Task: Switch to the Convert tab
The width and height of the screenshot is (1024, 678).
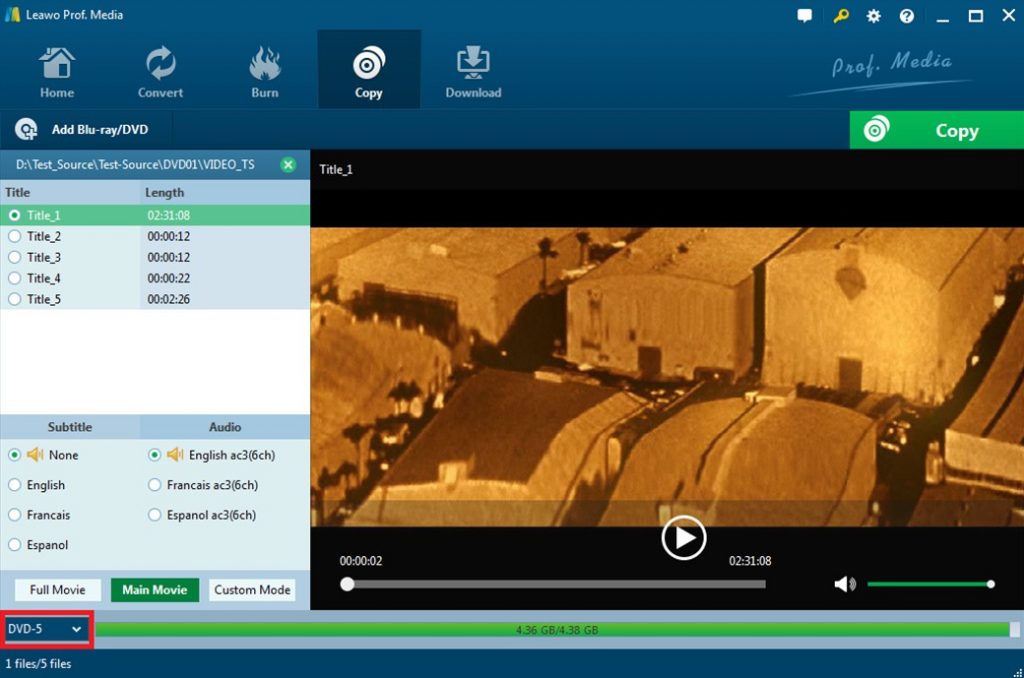Action: point(159,62)
